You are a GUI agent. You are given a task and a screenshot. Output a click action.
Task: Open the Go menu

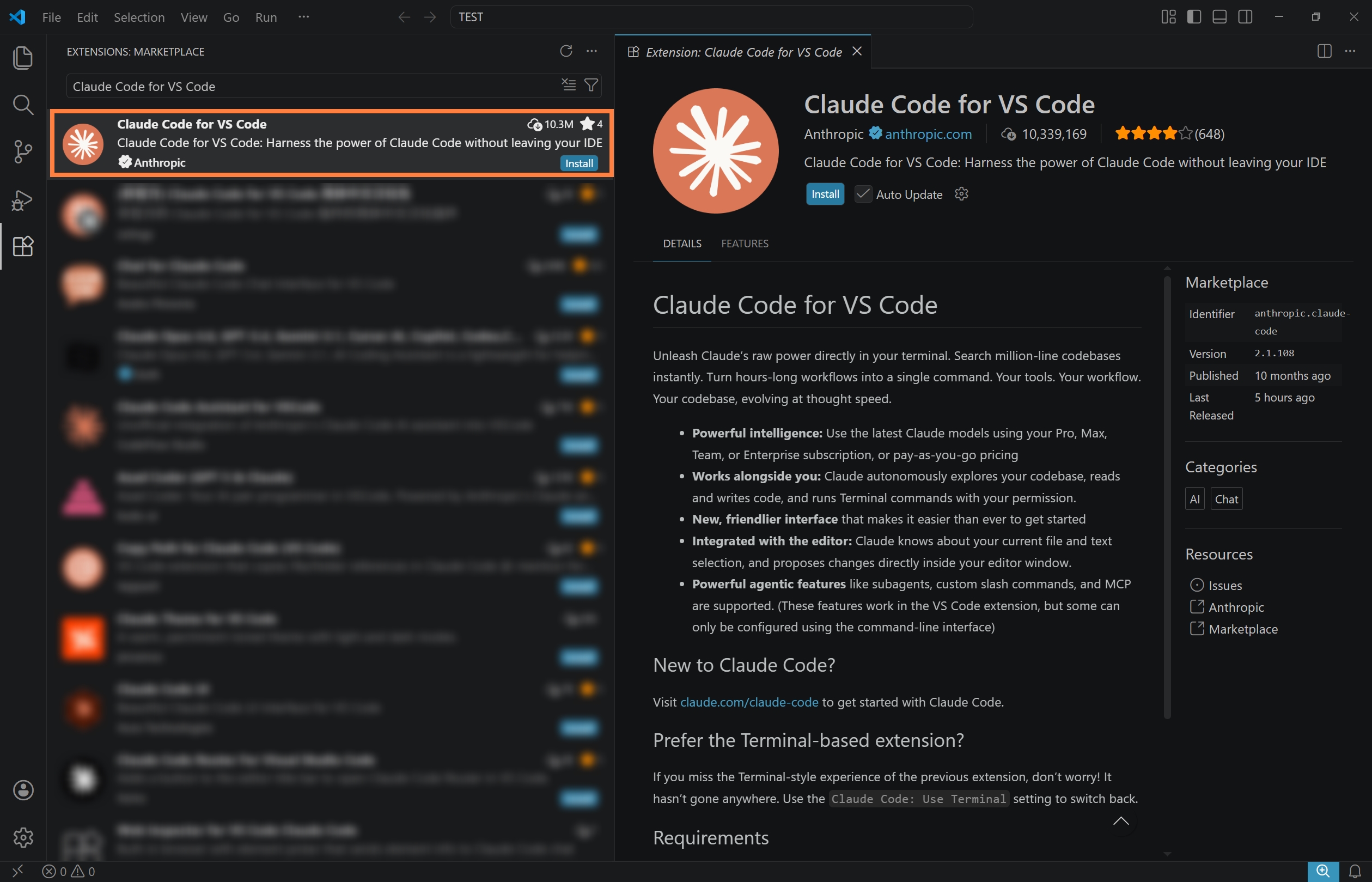point(231,17)
